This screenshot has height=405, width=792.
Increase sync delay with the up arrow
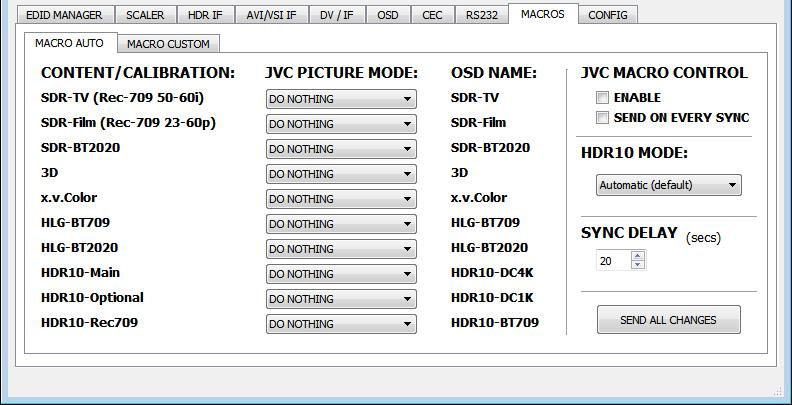(x=637, y=256)
